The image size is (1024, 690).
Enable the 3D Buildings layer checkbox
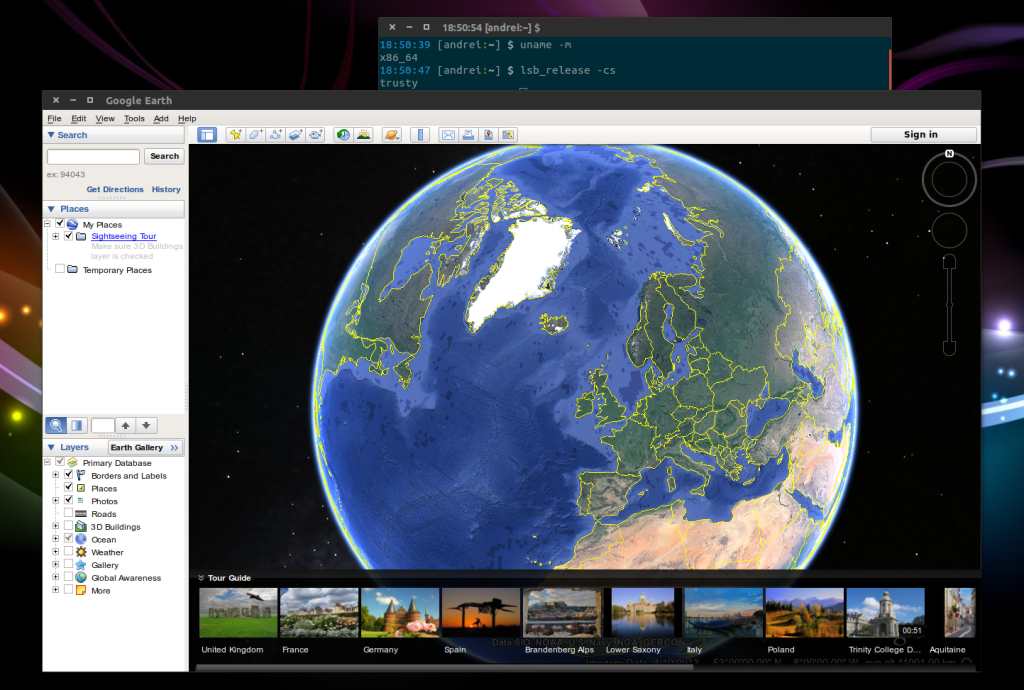(x=69, y=526)
